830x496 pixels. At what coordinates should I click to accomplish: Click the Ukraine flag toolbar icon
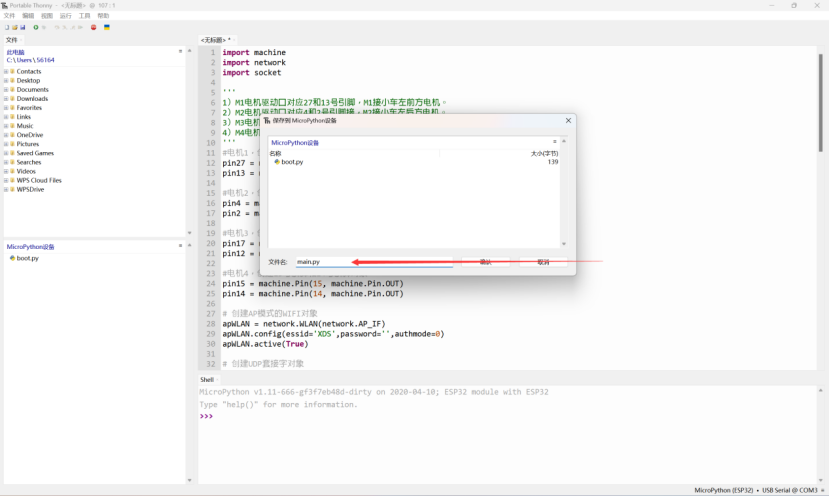[x=107, y=27]
